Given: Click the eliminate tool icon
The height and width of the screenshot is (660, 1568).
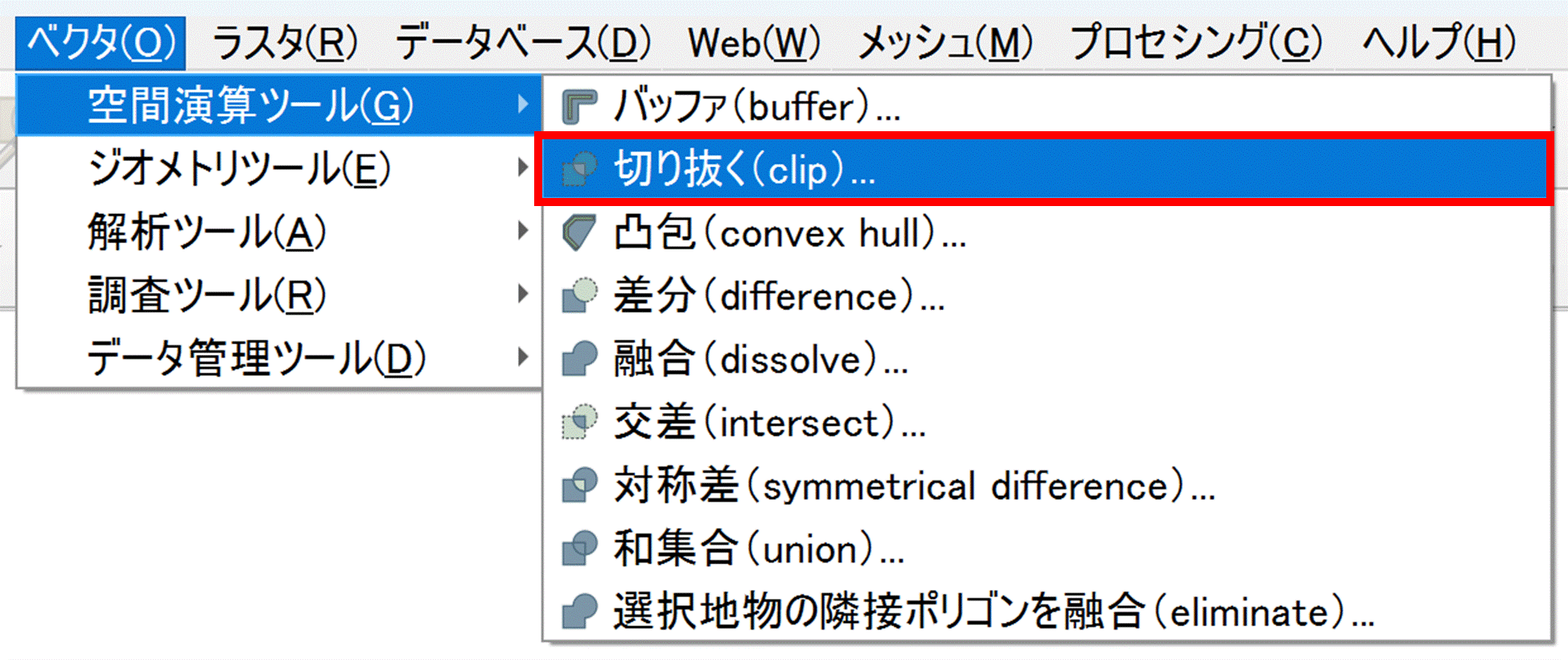Looking at the screenshot, I should tap(579, 612).
